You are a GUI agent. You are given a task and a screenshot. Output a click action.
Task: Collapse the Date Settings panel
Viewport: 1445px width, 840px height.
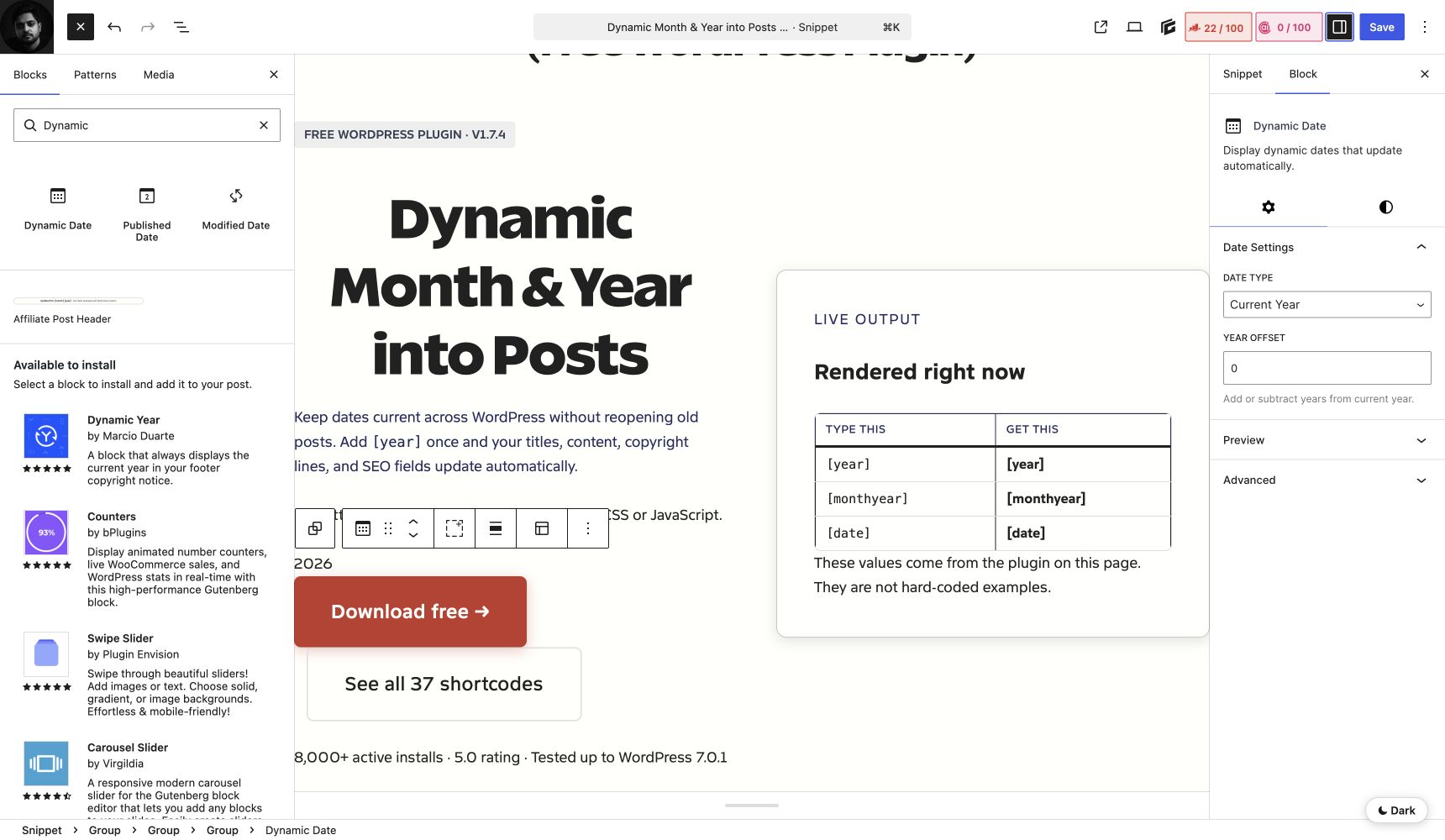point(1327,247)
